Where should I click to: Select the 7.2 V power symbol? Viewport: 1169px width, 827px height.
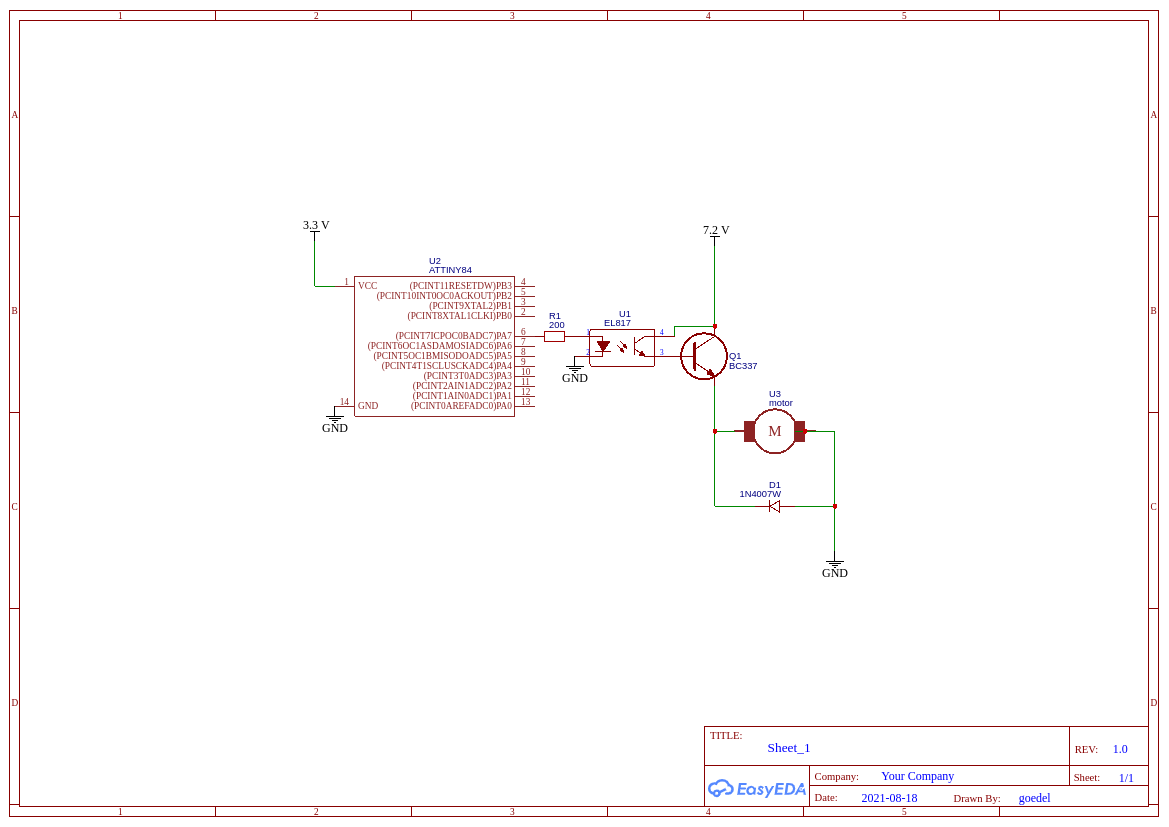715,231
